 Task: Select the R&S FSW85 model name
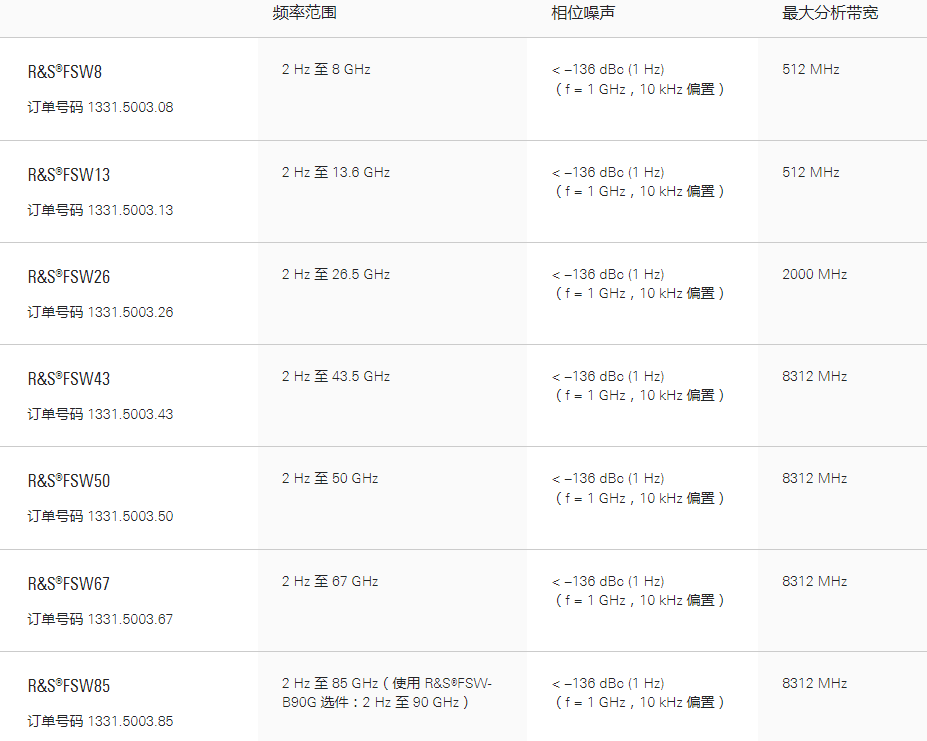[x=69, y=686]
